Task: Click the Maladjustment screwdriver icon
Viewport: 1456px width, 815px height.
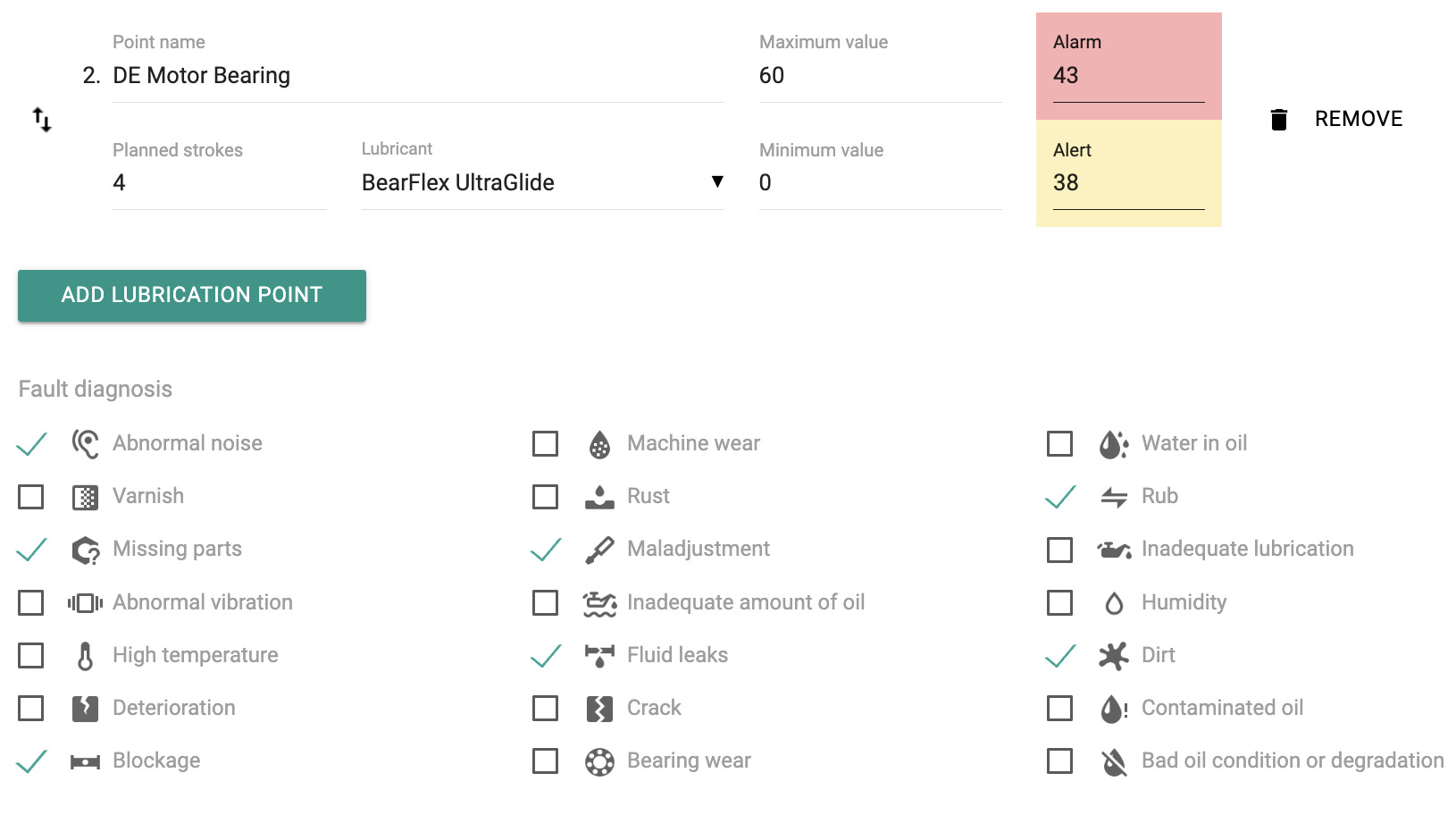Action: [599, 550]
